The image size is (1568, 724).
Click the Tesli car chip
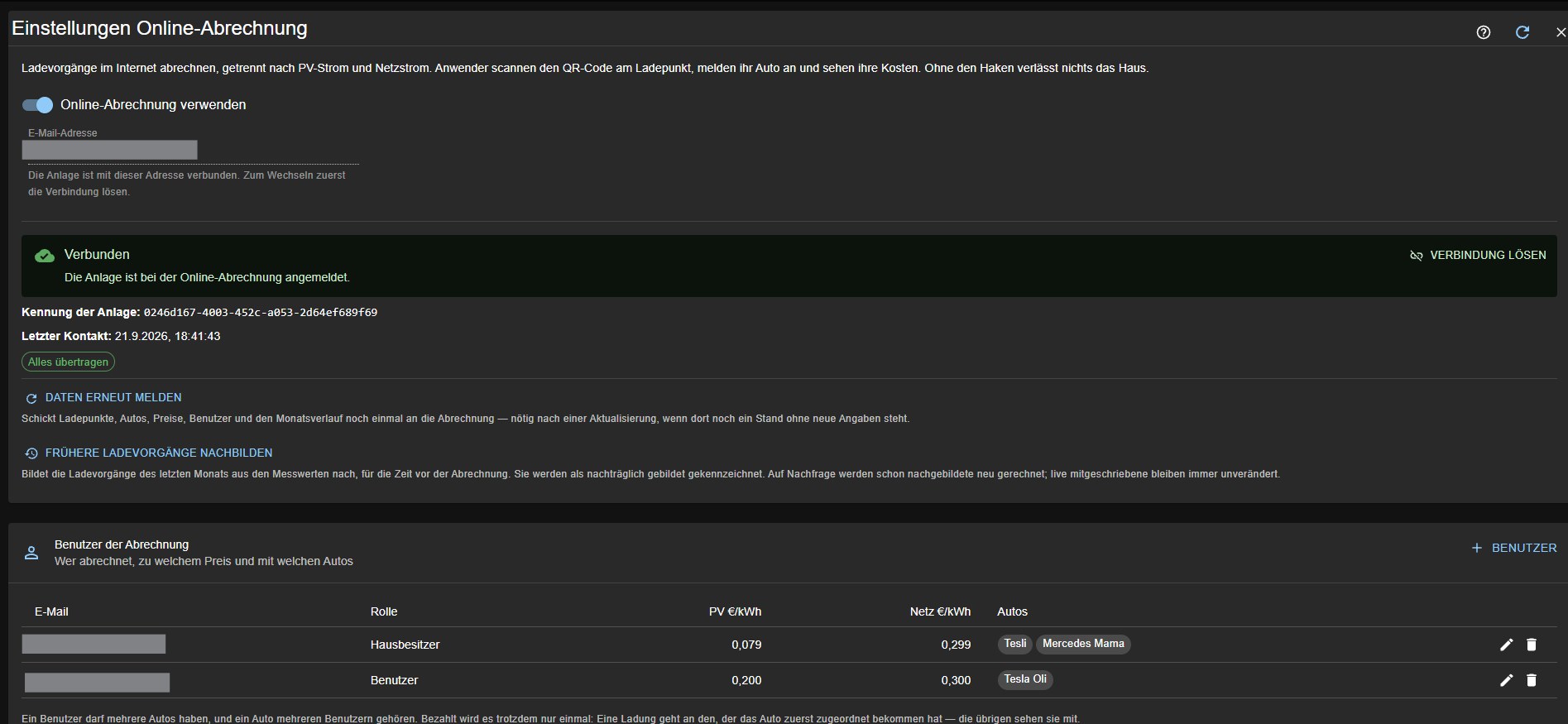pyautogui.click(x=1015, y=644)
